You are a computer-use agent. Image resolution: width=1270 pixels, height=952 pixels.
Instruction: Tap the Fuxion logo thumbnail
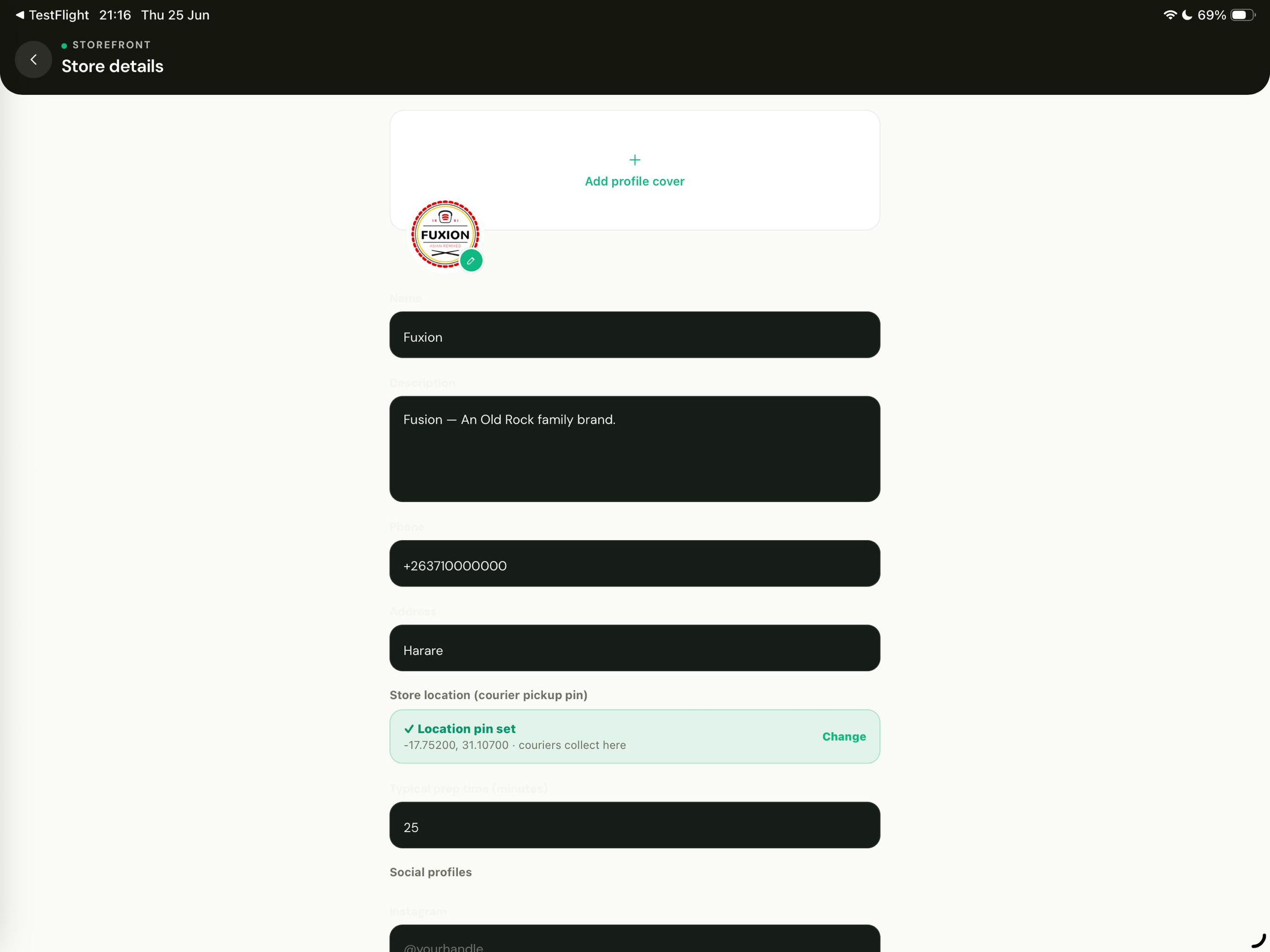(x=445, y=234)
